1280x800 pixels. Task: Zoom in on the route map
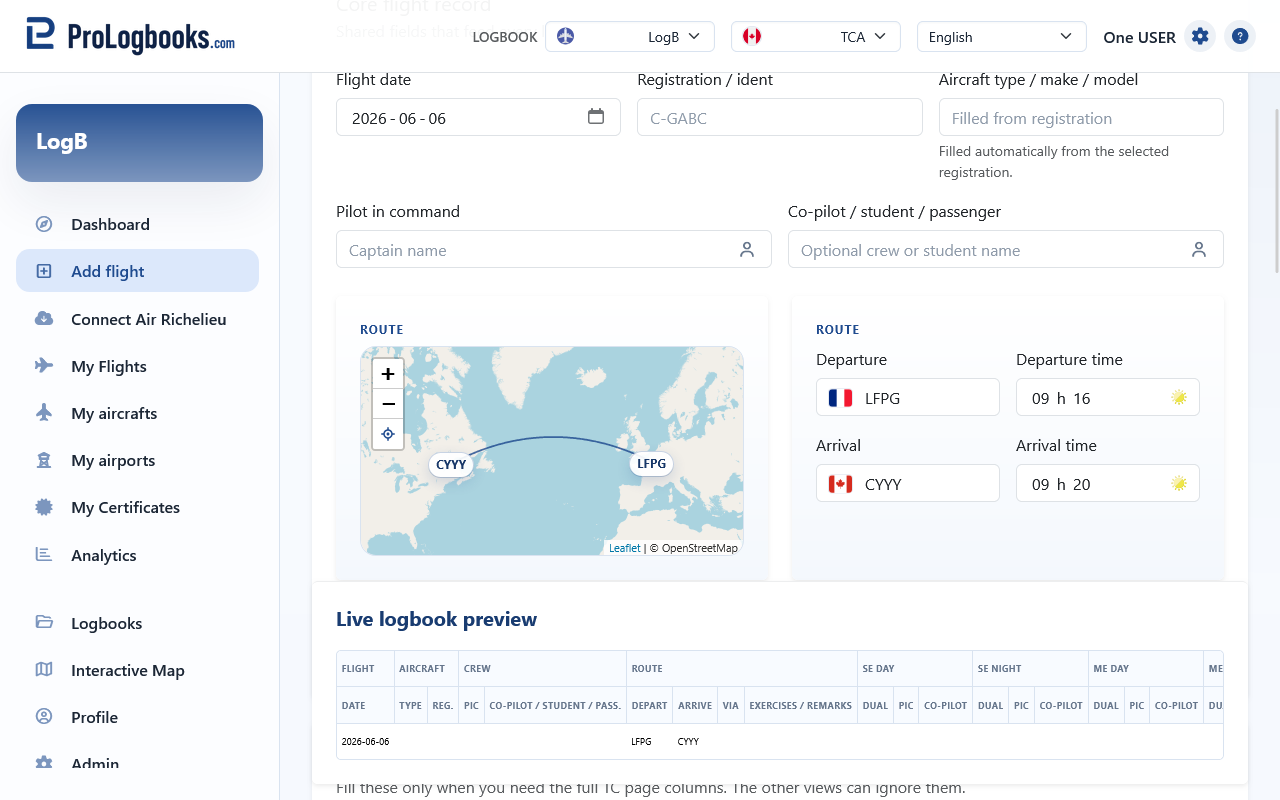[x=388, y=374]
